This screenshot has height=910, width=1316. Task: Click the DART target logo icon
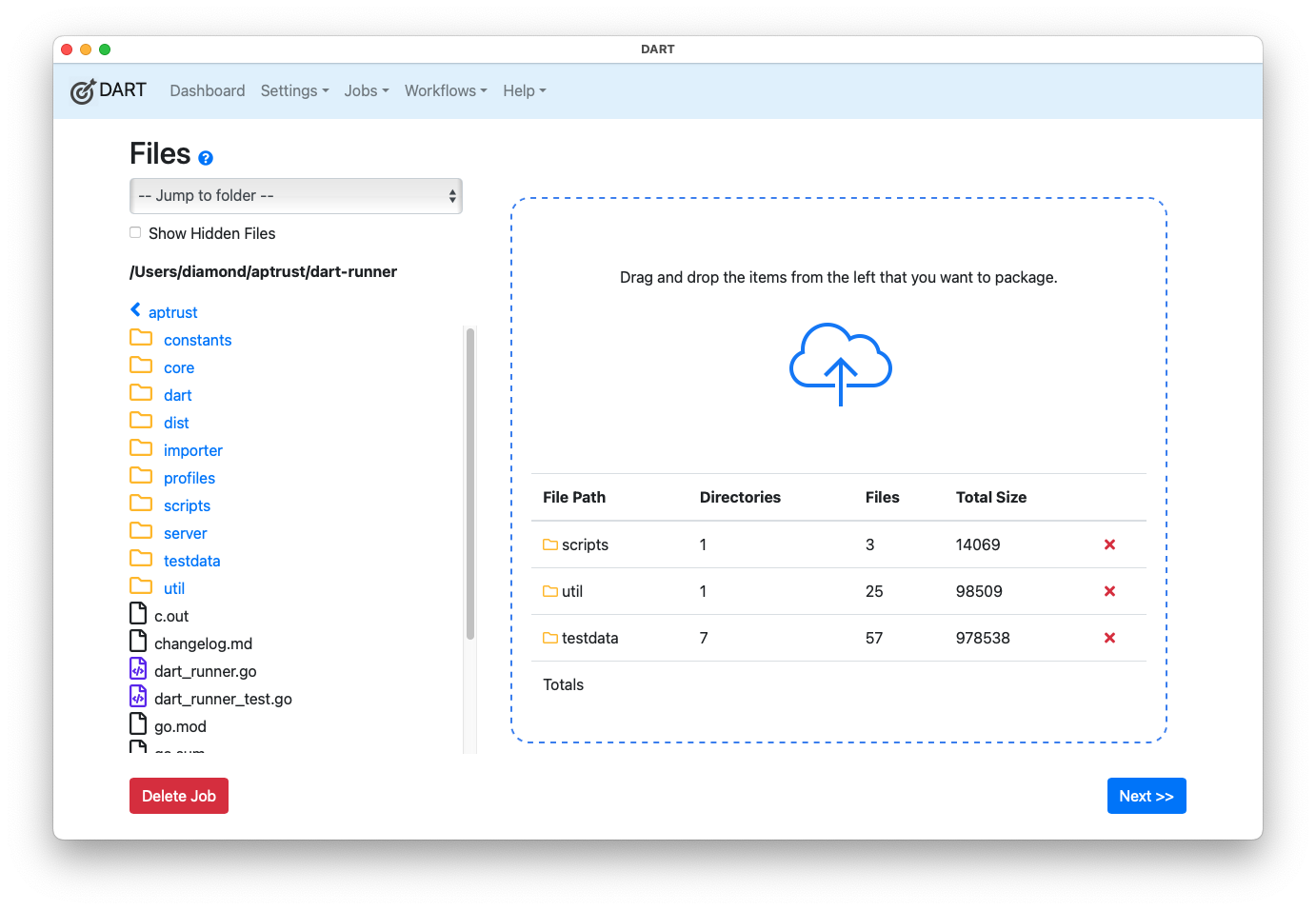click(83, 91)
